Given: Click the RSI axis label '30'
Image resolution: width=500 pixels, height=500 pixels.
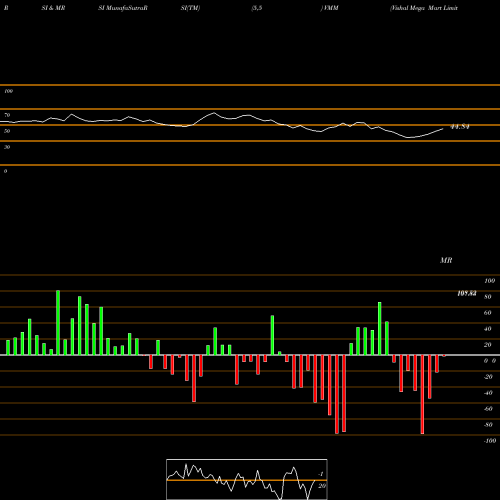Looking at the screenshot, I should click(x=7, y=147).
